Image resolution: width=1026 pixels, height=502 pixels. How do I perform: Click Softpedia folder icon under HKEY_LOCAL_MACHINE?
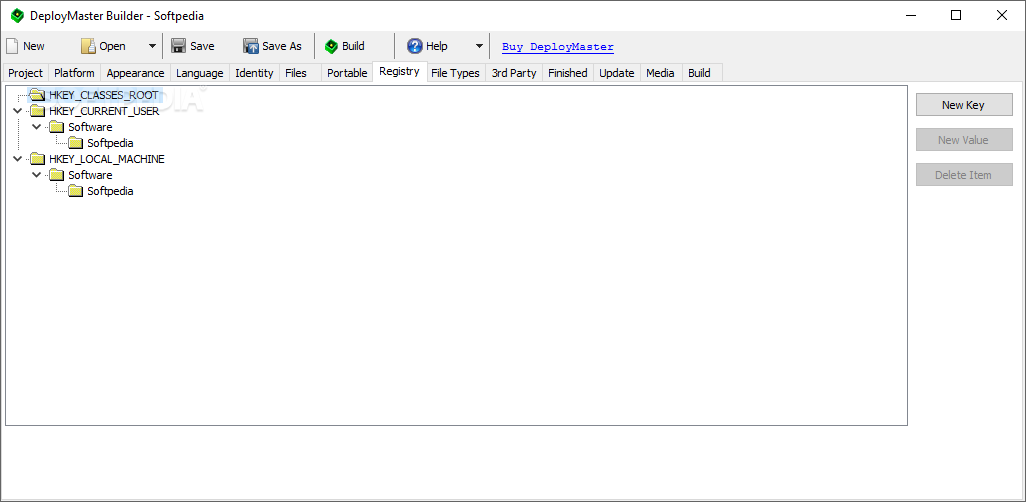tap(76, 191)
